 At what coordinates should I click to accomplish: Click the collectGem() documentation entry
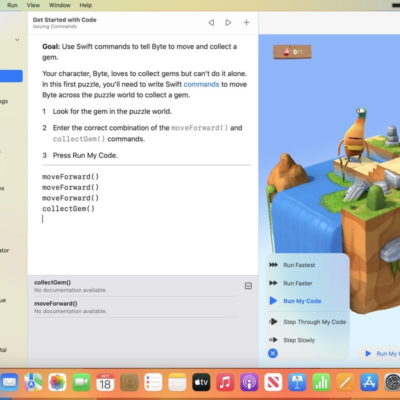point(135,286)
